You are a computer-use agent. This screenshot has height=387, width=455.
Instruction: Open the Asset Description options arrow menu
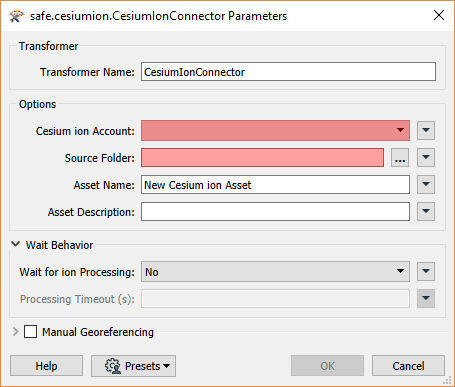pyautogui.click(x=426, y=212)
